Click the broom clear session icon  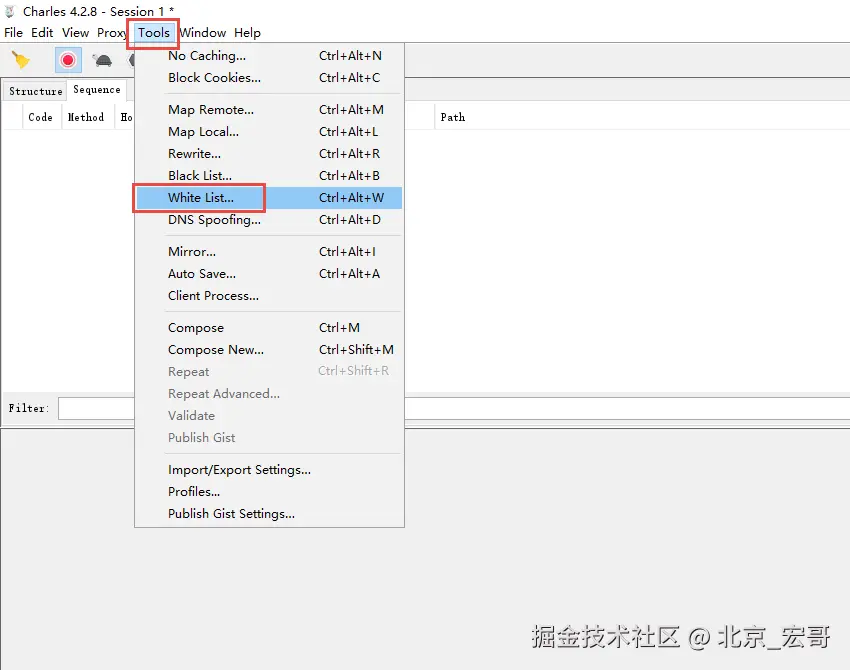(21, 60)
